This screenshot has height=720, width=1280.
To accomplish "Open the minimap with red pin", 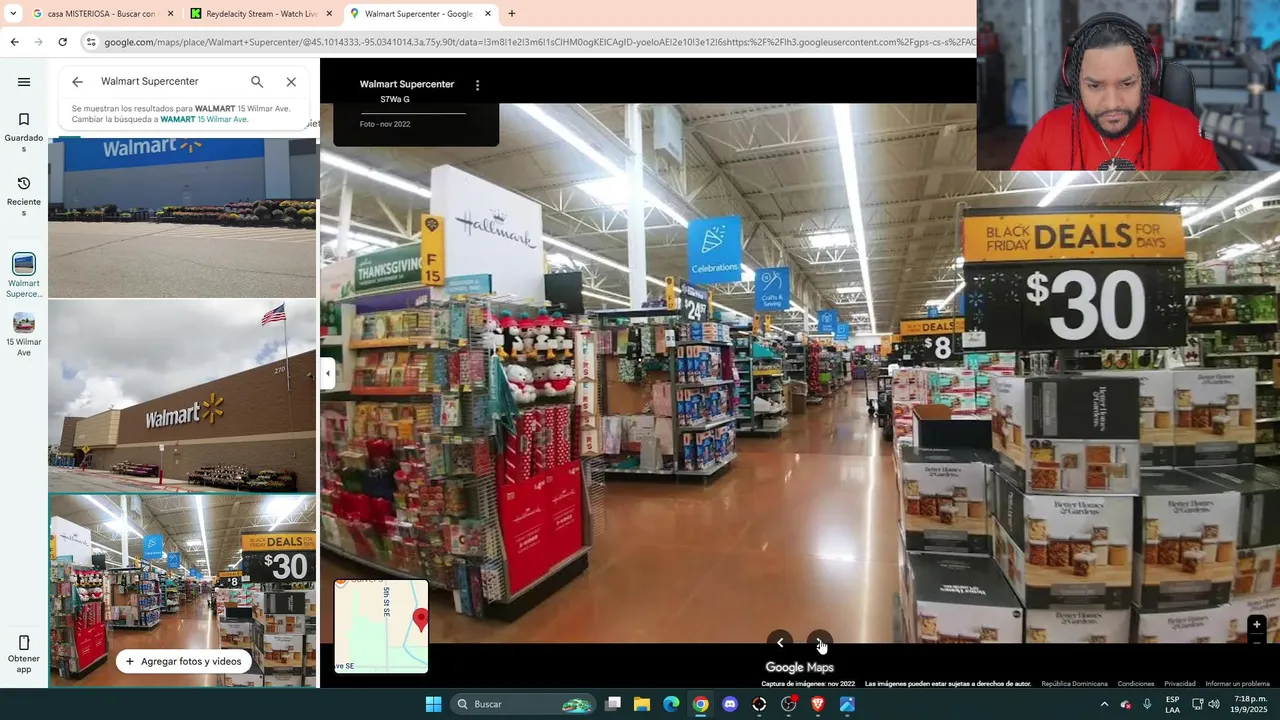I will tap(381, 626).
